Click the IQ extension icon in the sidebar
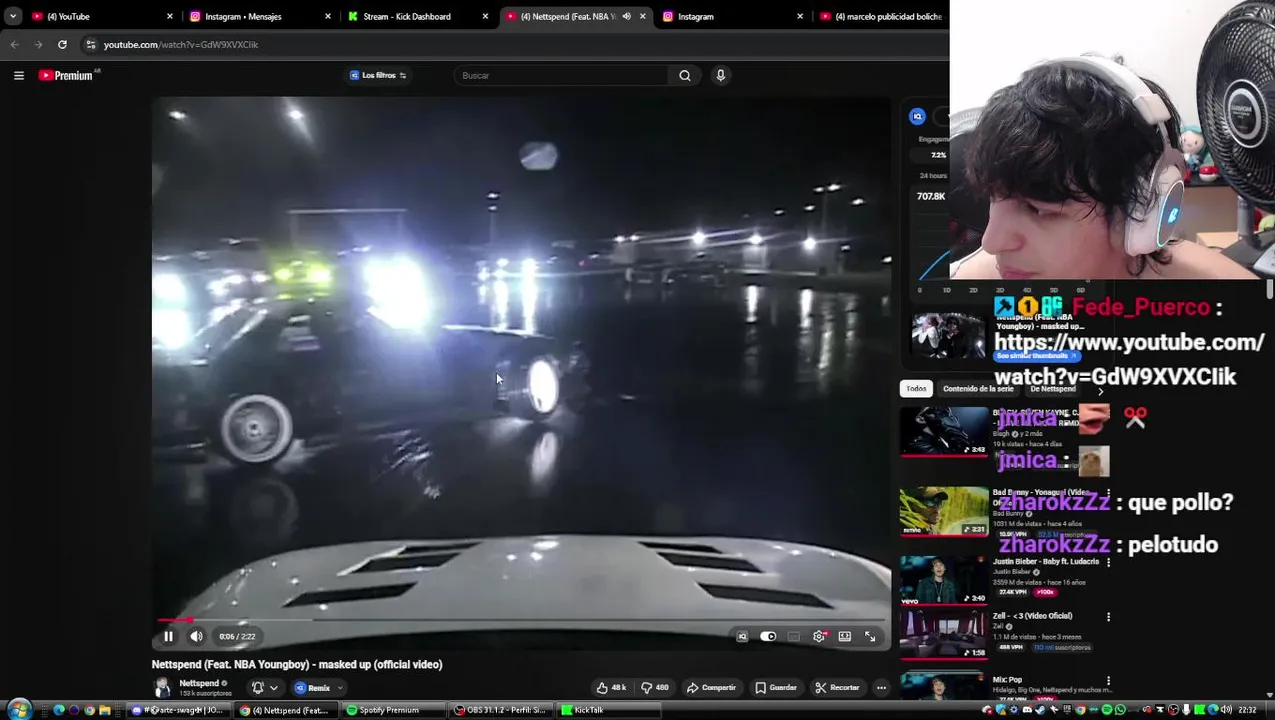Viewport: 1275px width, 720px height. tap(917, 116)
